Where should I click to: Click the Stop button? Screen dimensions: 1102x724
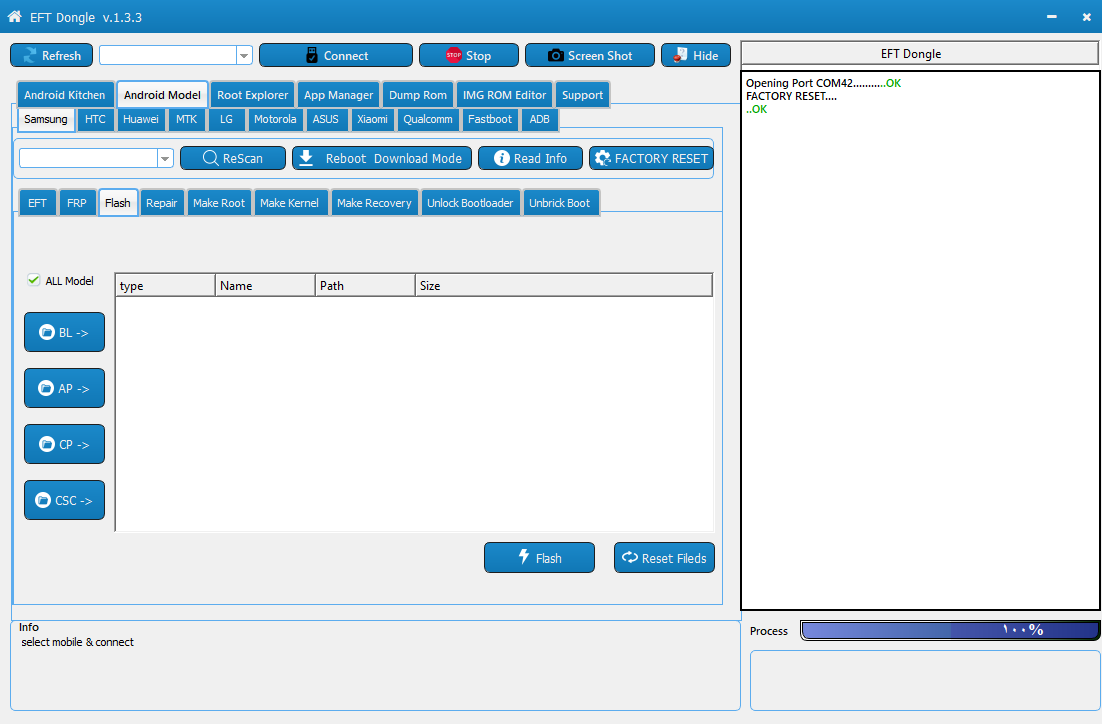tap(469, 56)
